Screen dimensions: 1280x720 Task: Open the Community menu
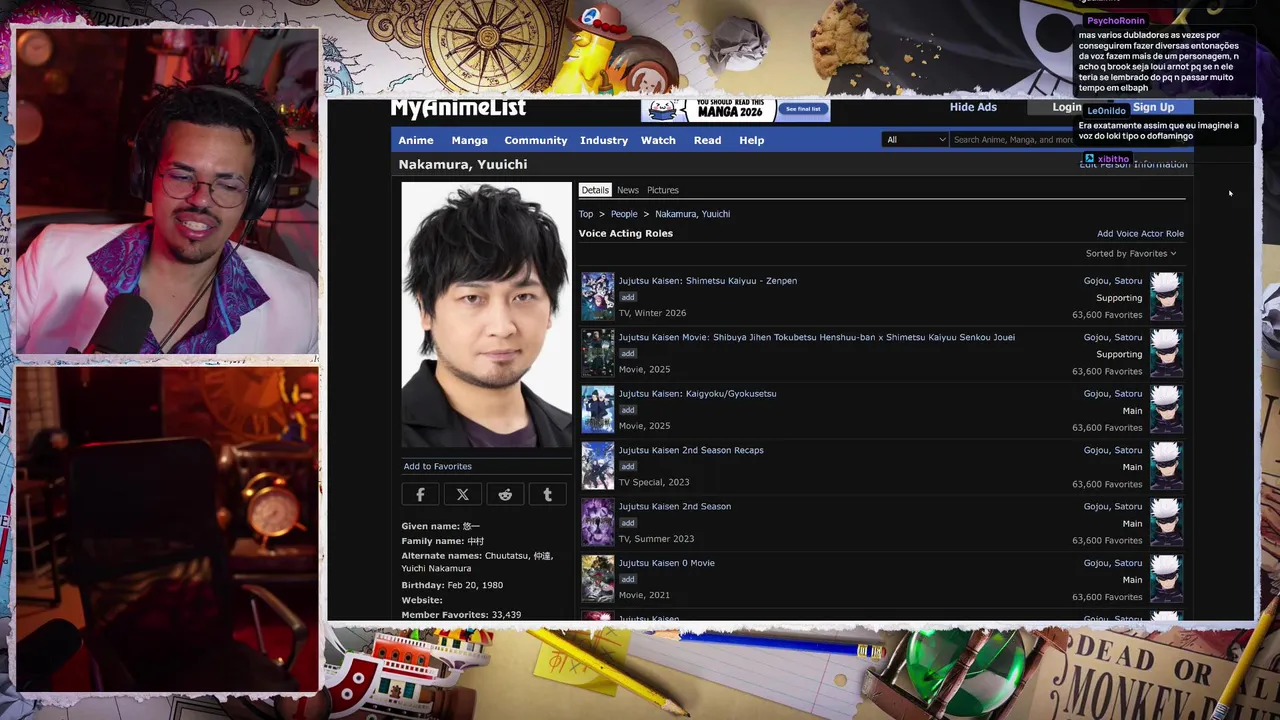[536, 140]
